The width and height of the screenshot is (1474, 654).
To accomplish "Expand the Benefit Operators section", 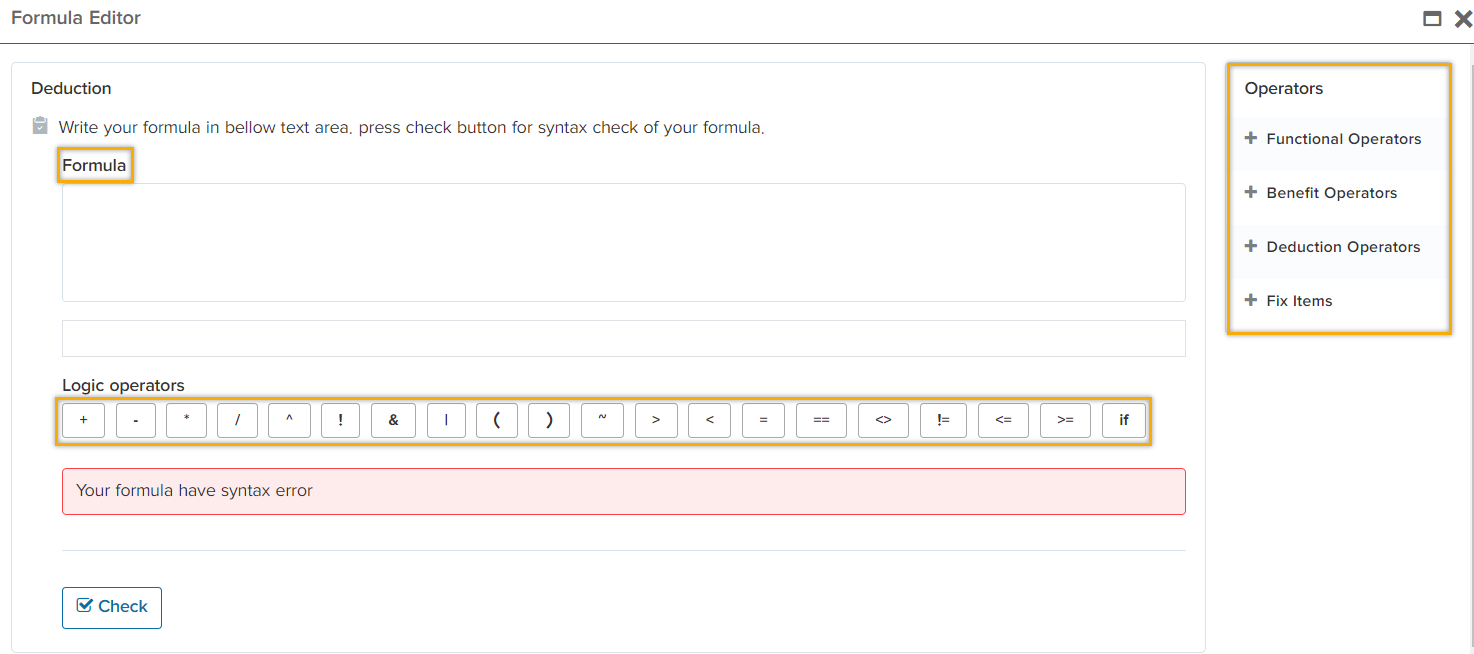I will point(1330,193).
